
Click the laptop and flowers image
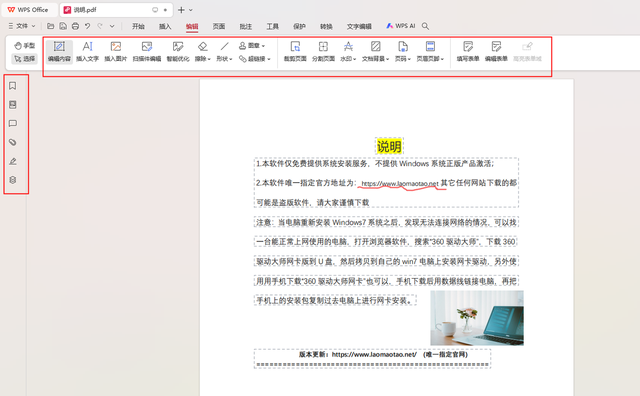[x=477, y=318]
